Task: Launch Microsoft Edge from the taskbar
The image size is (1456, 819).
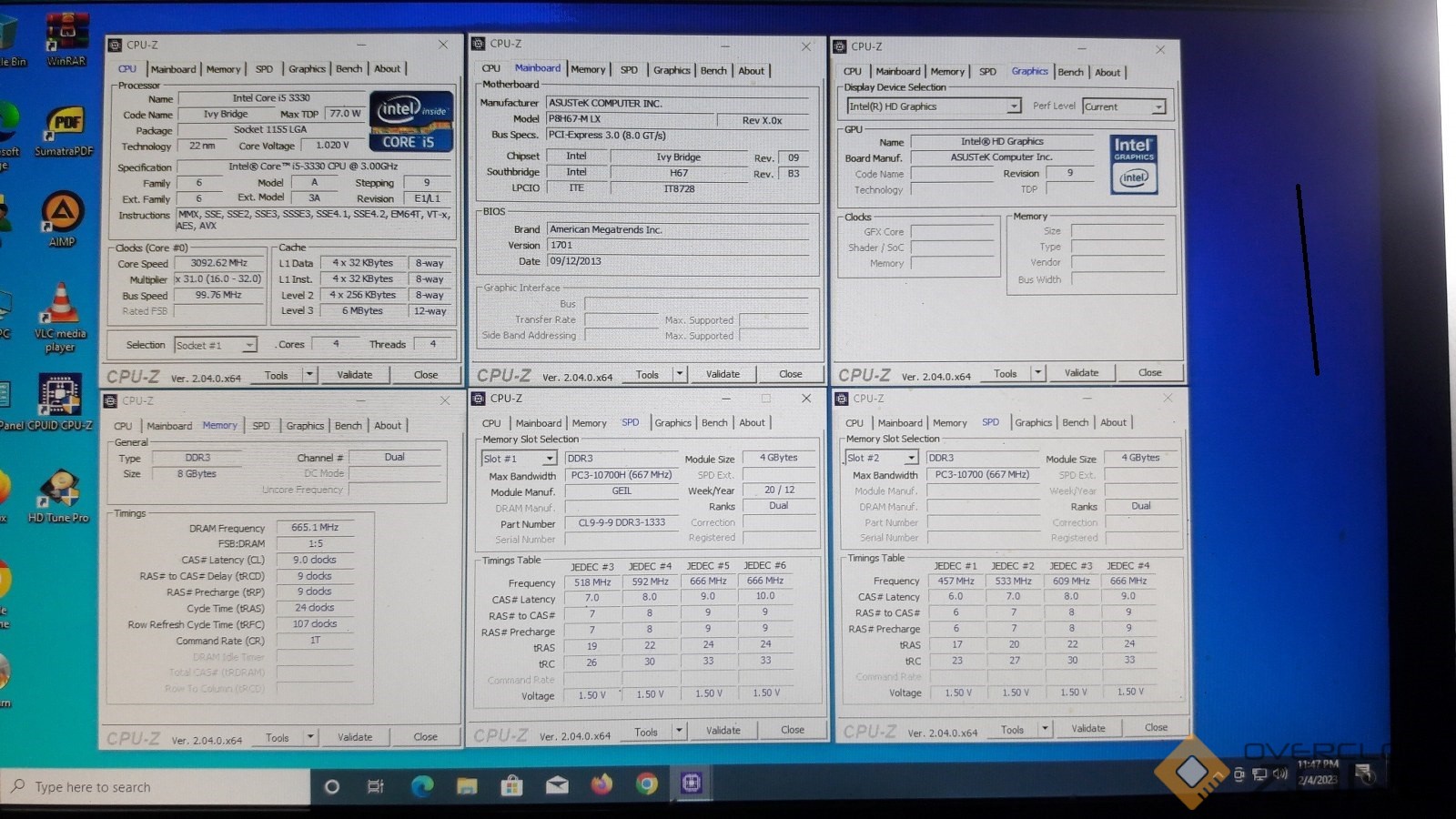Action: 421,785
